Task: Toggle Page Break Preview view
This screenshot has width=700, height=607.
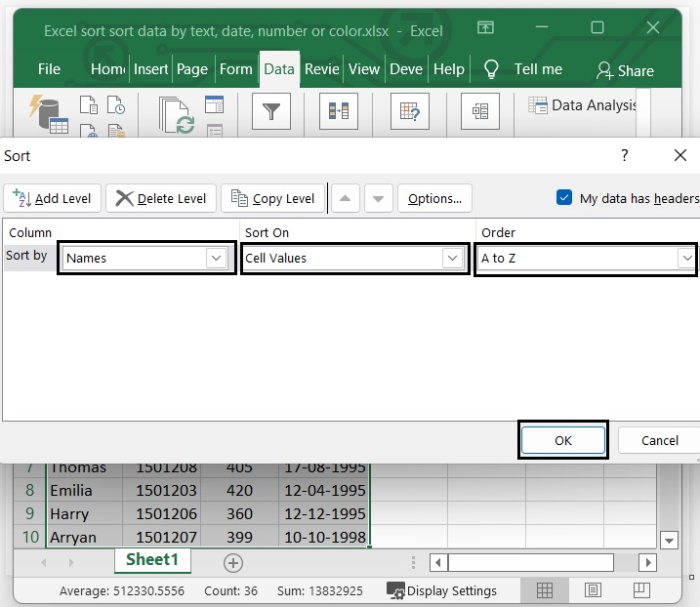Action: pyautogui.click(x=641, y=590)
